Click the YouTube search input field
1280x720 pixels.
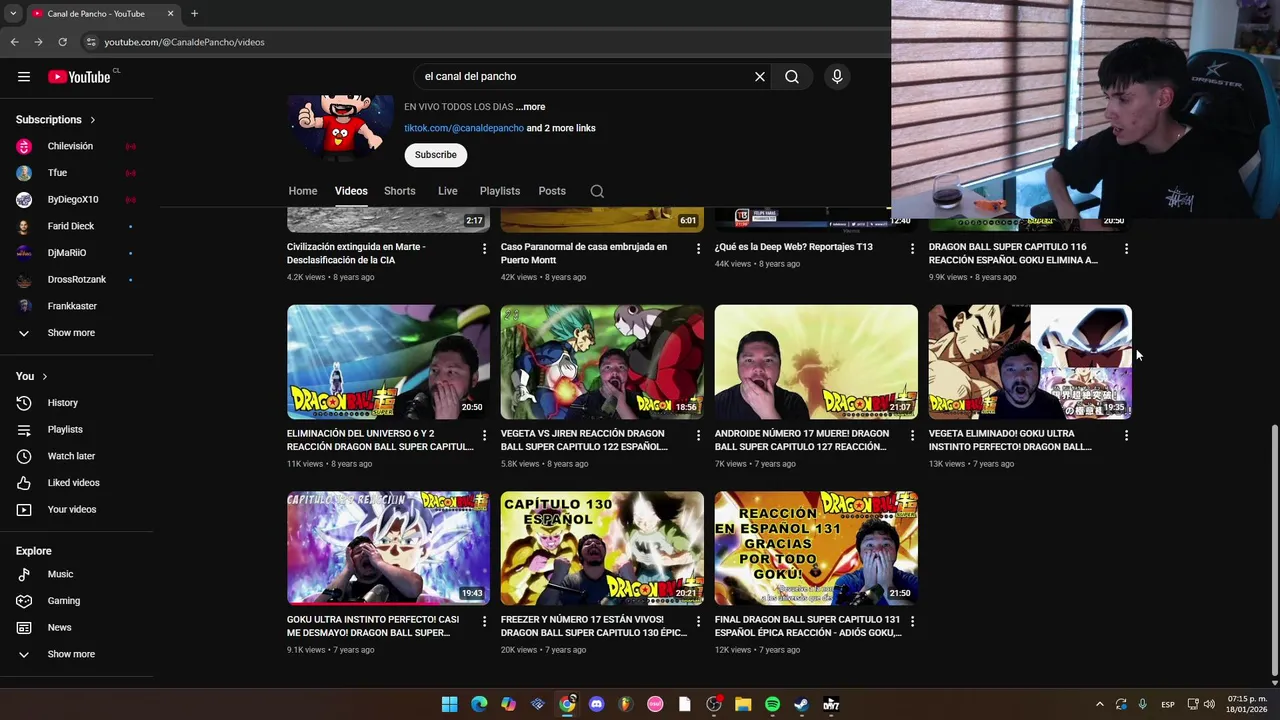pos(585,77)
